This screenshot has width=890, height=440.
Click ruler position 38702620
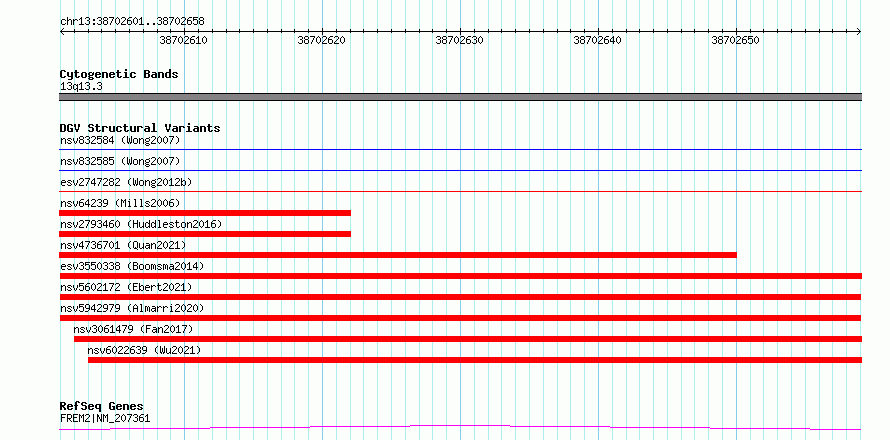(321, 40)
